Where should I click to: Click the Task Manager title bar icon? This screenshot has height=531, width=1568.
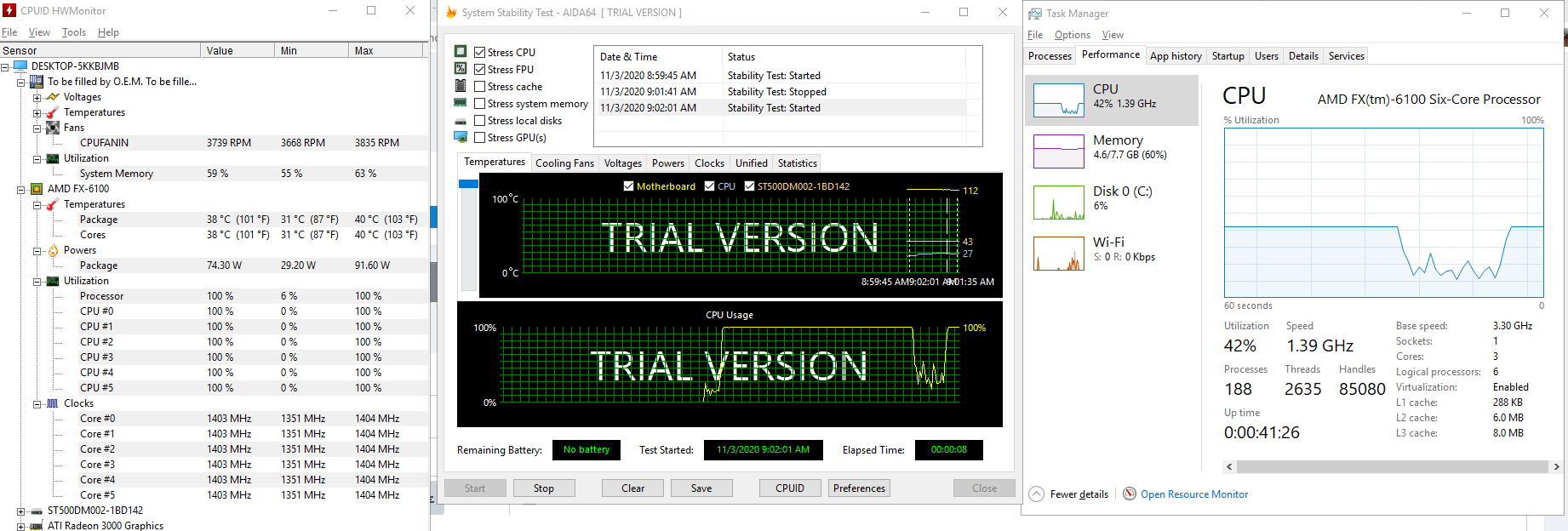(1035, 14)
